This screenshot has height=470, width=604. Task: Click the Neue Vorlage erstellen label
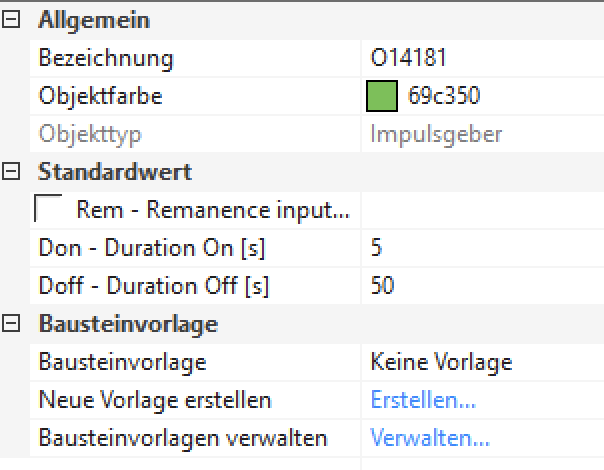pyautogui.click(x=155, y=400)
